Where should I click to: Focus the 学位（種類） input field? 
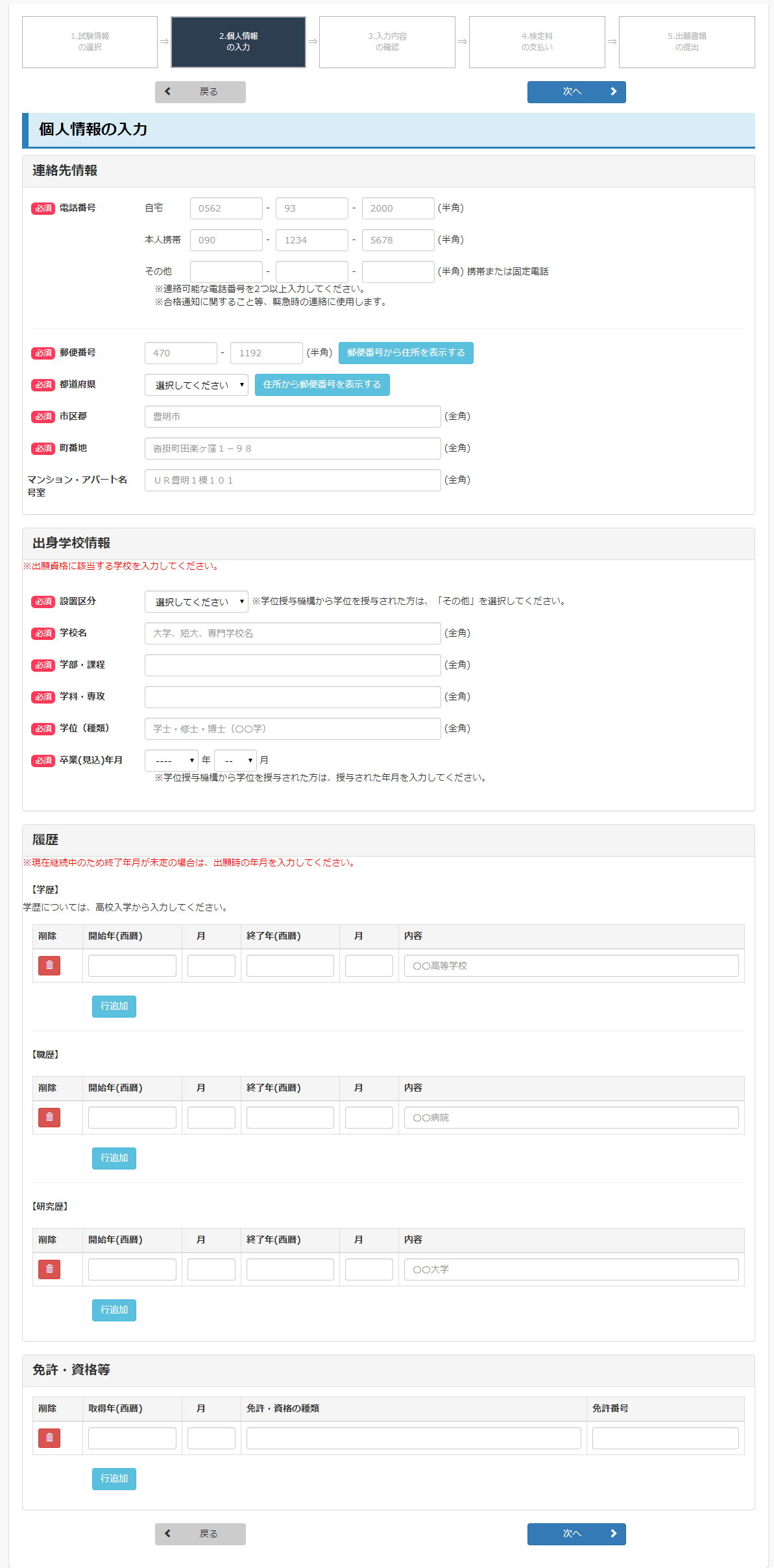pyautogui.click(x=293, y=729)
